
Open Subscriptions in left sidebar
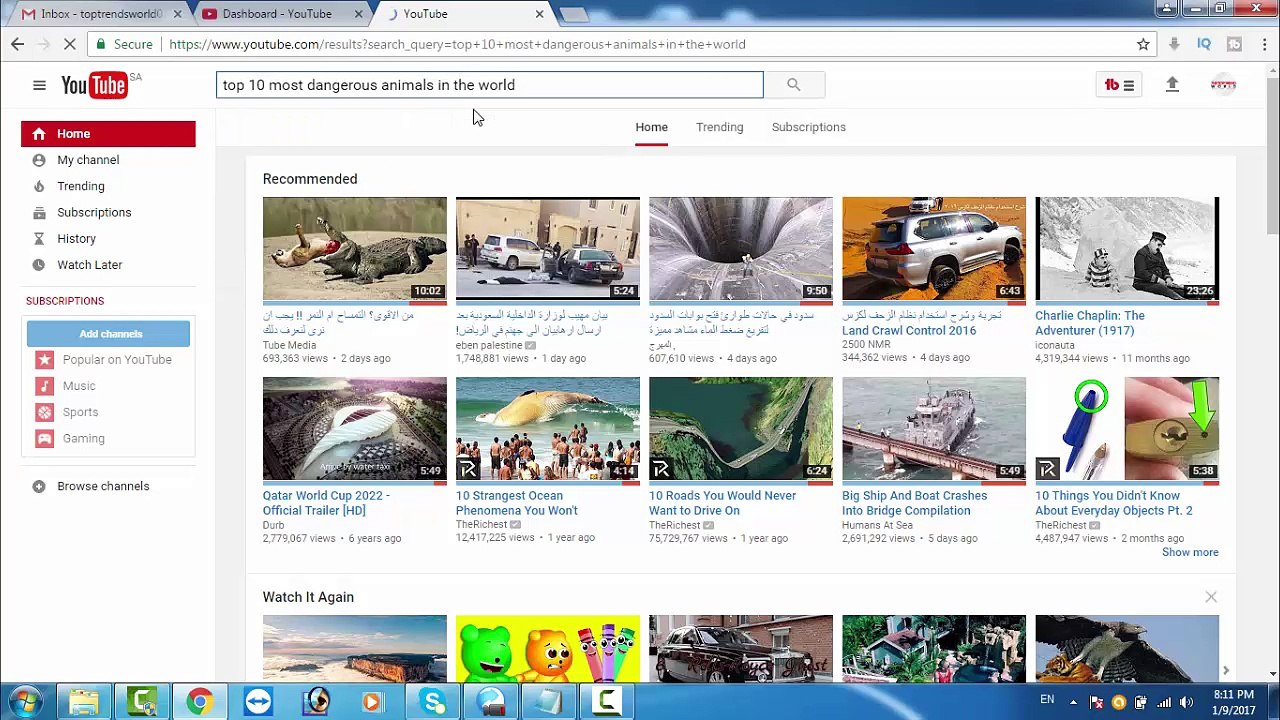pyautogui.click(x=94, y=212)
